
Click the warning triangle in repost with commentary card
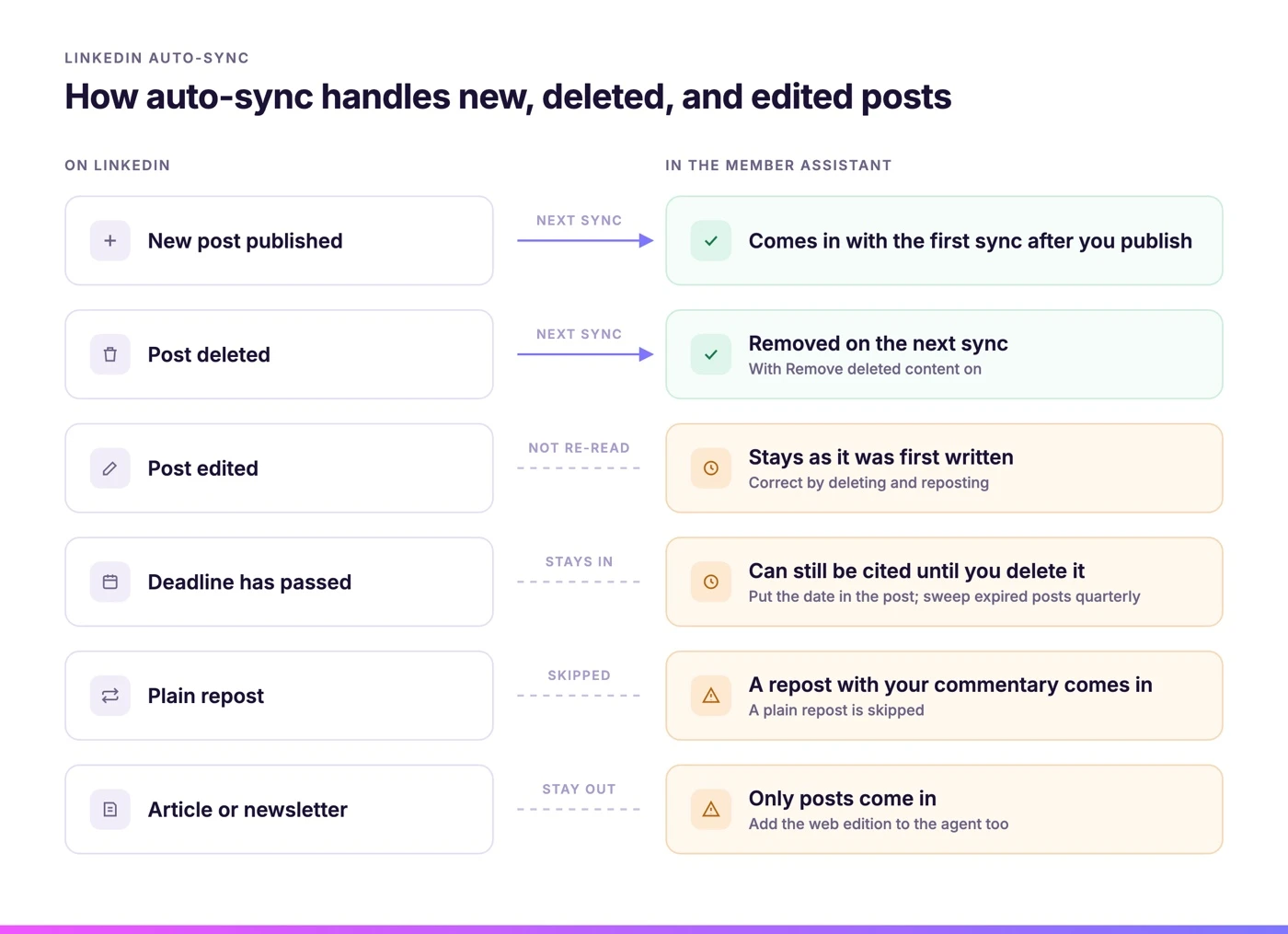pyautogui.click(x=711, y=696)
